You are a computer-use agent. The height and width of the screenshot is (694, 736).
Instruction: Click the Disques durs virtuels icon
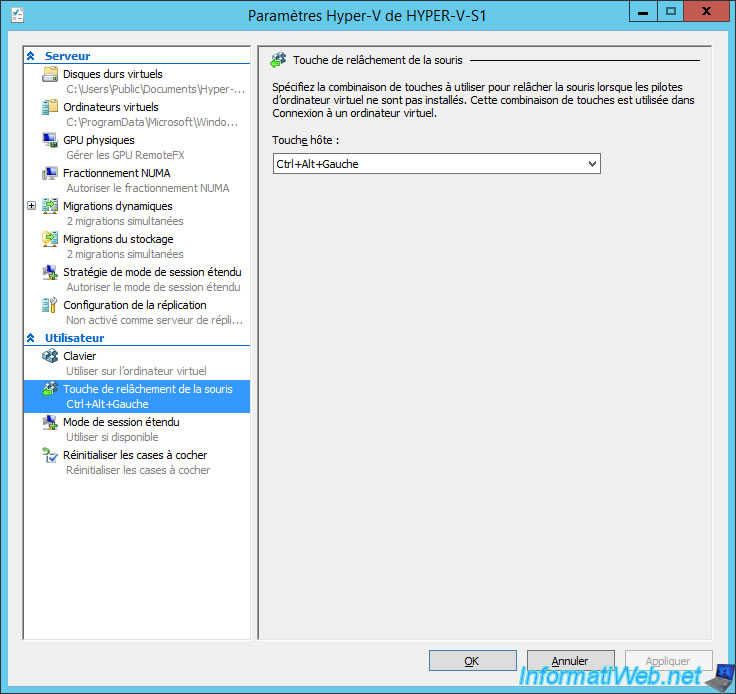[50, 75]
